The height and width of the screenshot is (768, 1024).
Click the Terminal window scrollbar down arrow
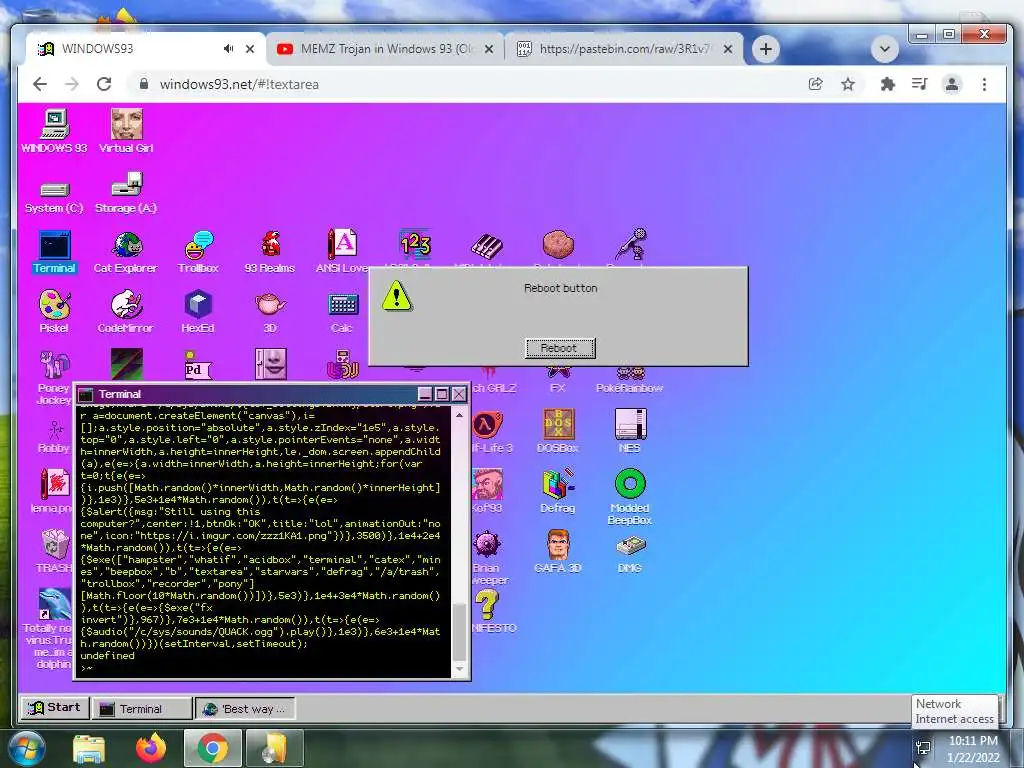pyautogui.click(x=460, y=669)
